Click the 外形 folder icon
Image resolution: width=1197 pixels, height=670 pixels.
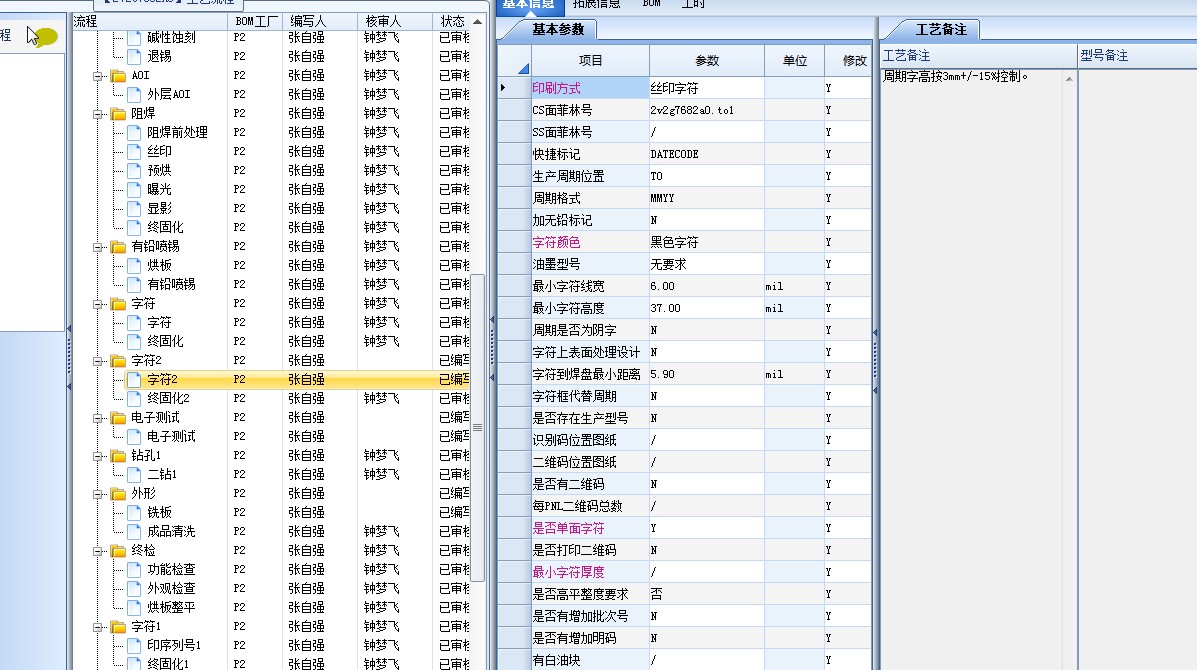click(118, 494)
